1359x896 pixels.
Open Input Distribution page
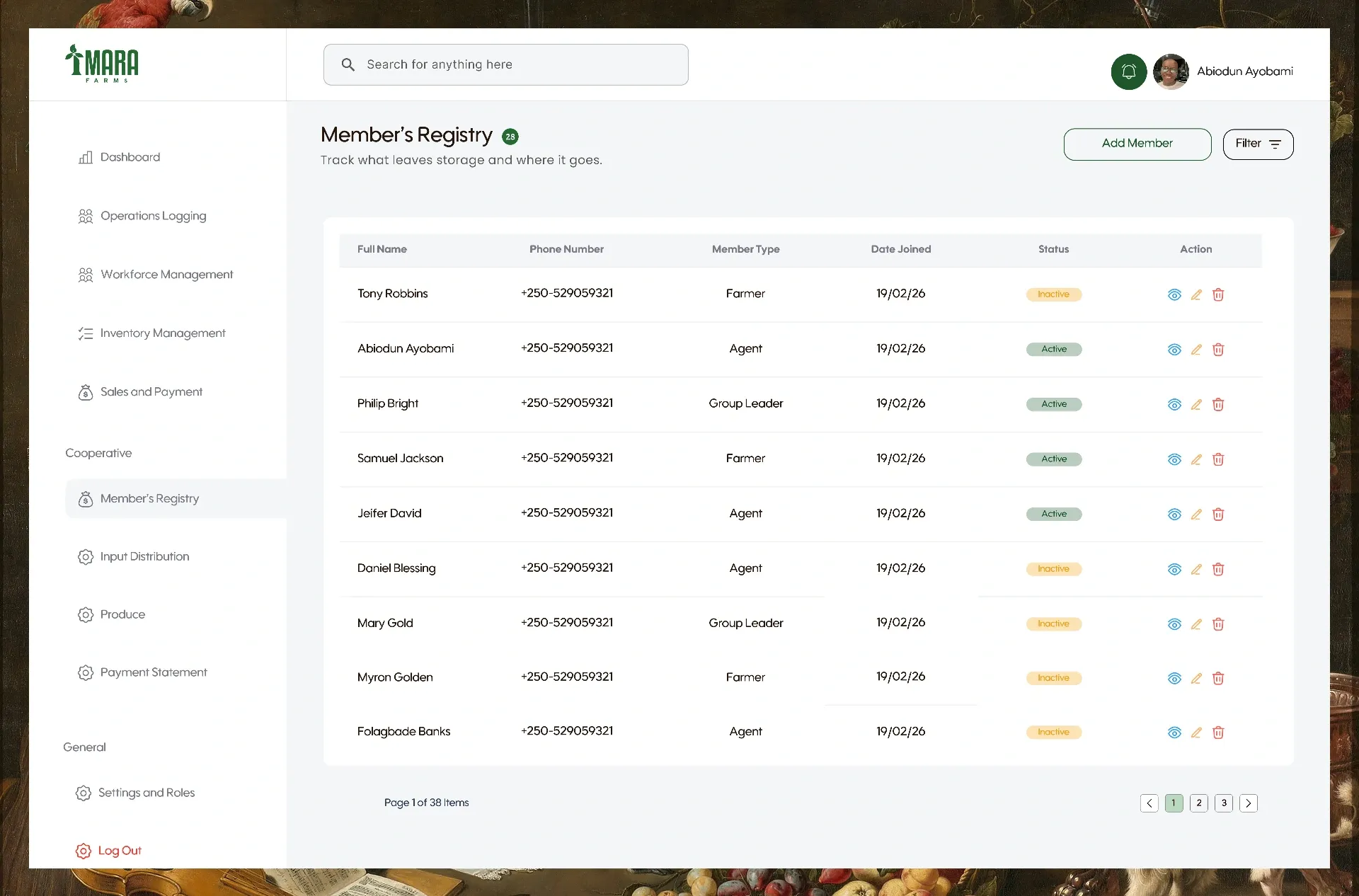(134, 557)
